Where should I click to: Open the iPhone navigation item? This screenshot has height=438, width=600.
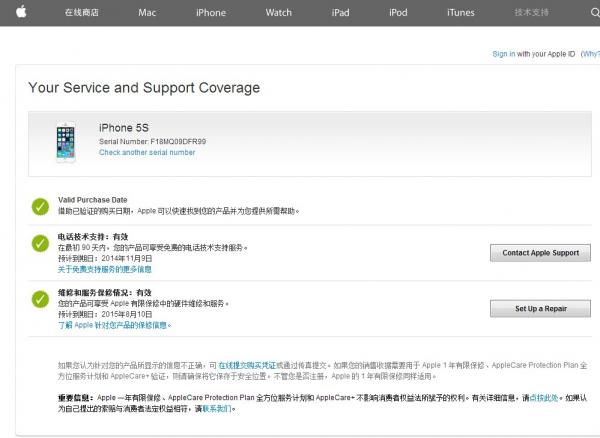211,13
